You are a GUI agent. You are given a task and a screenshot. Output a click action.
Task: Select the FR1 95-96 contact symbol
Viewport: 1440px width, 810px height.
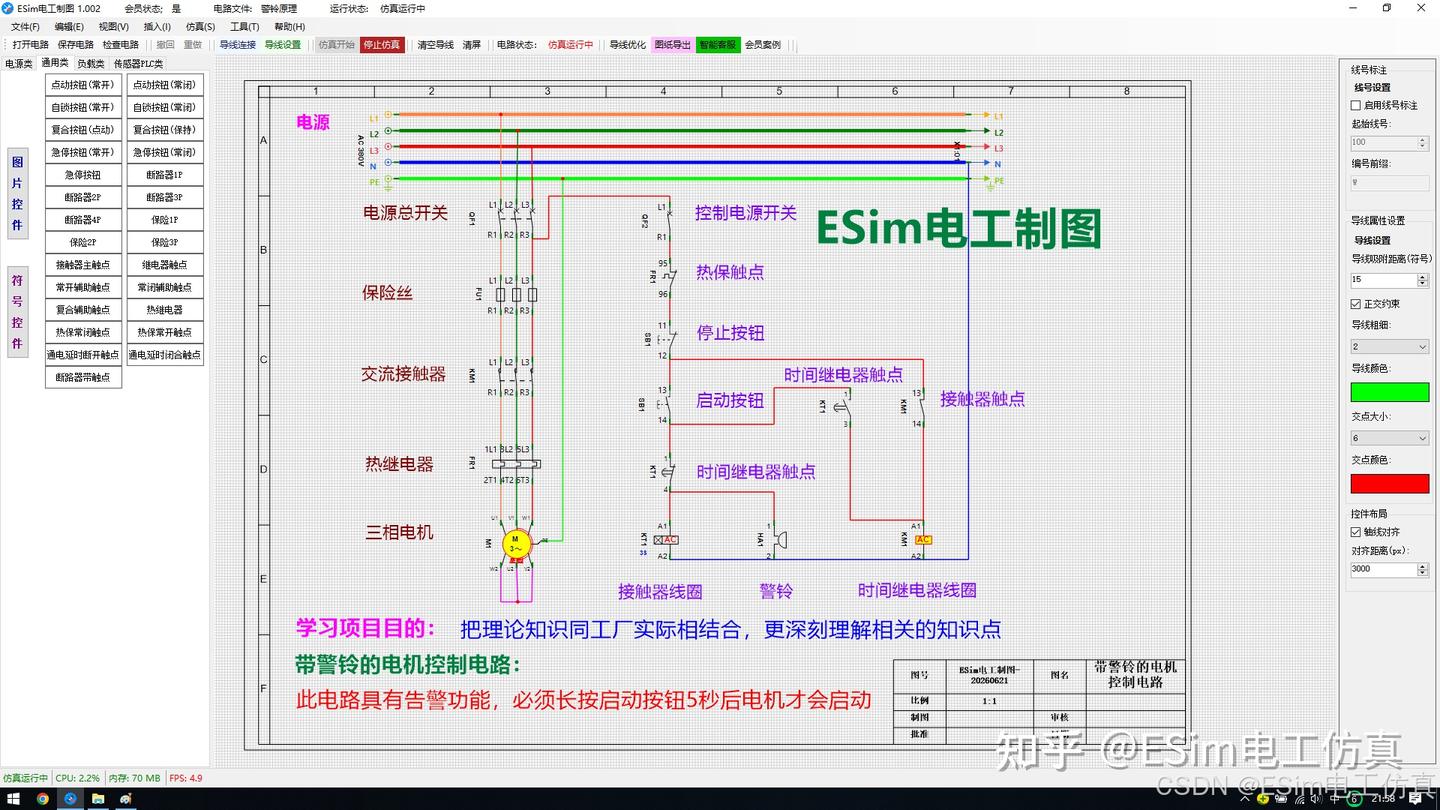tap(668, 280)
